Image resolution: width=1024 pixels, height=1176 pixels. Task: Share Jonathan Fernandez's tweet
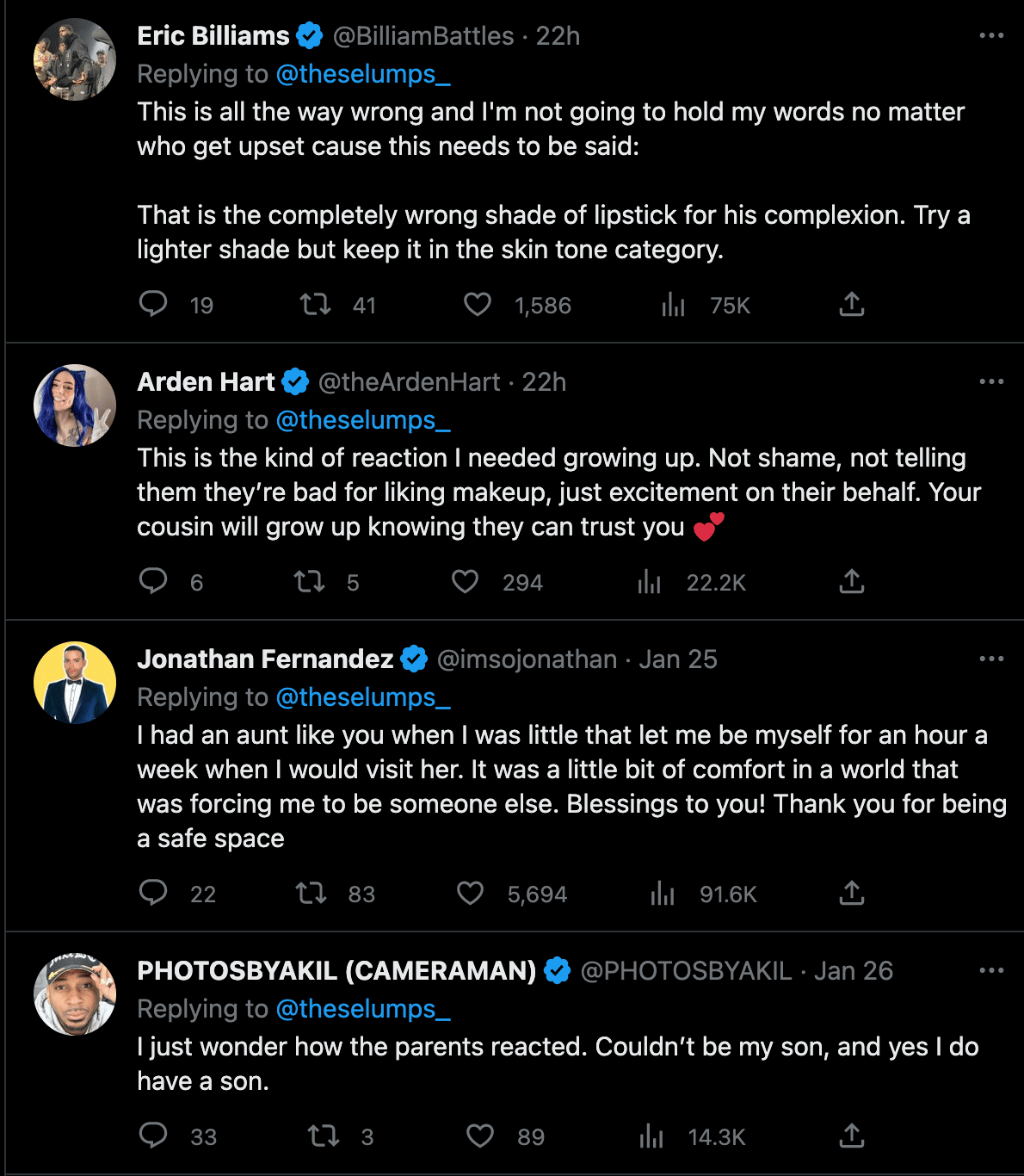[851, 893]
